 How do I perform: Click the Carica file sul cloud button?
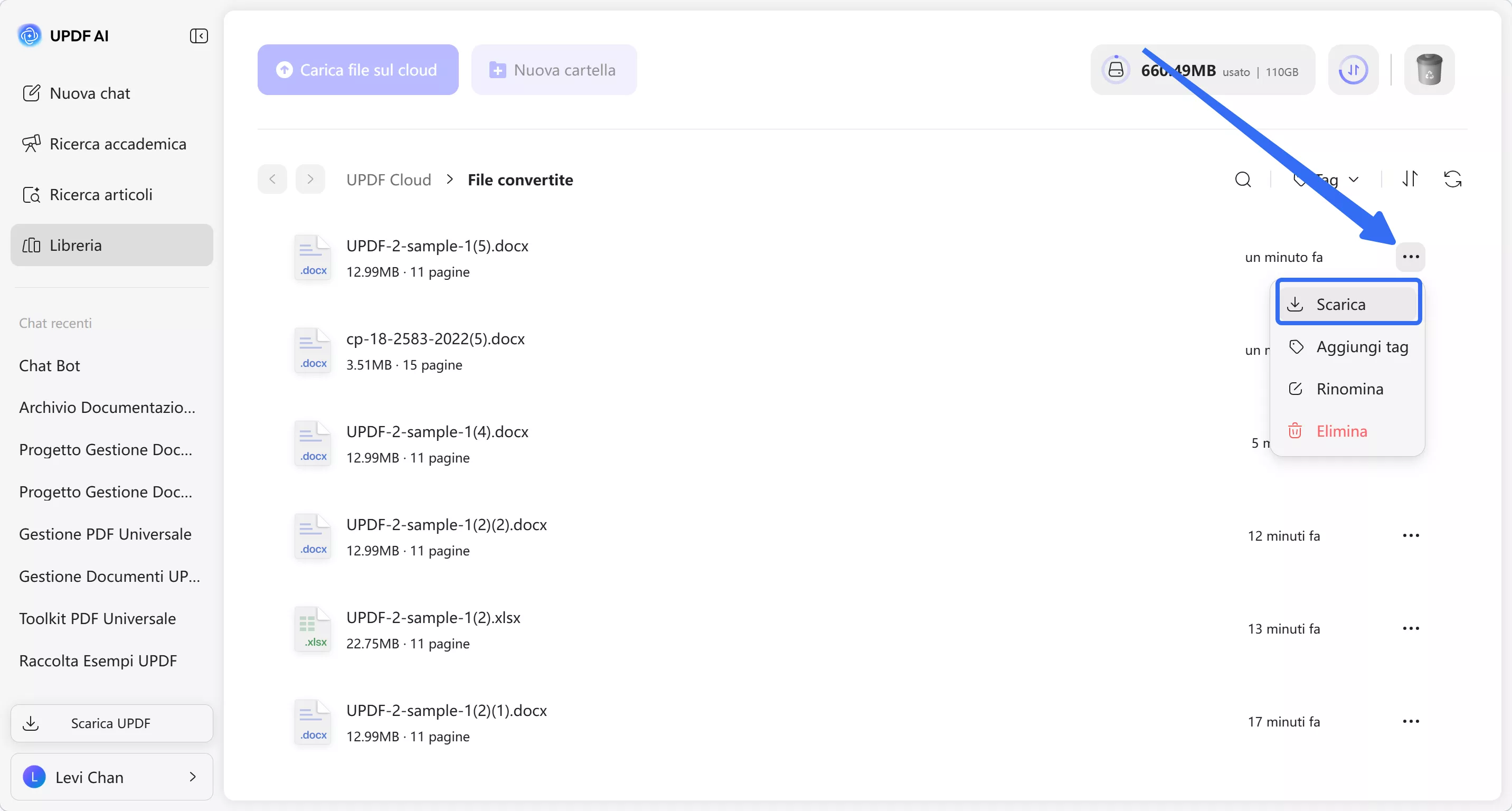pos(357,69)
